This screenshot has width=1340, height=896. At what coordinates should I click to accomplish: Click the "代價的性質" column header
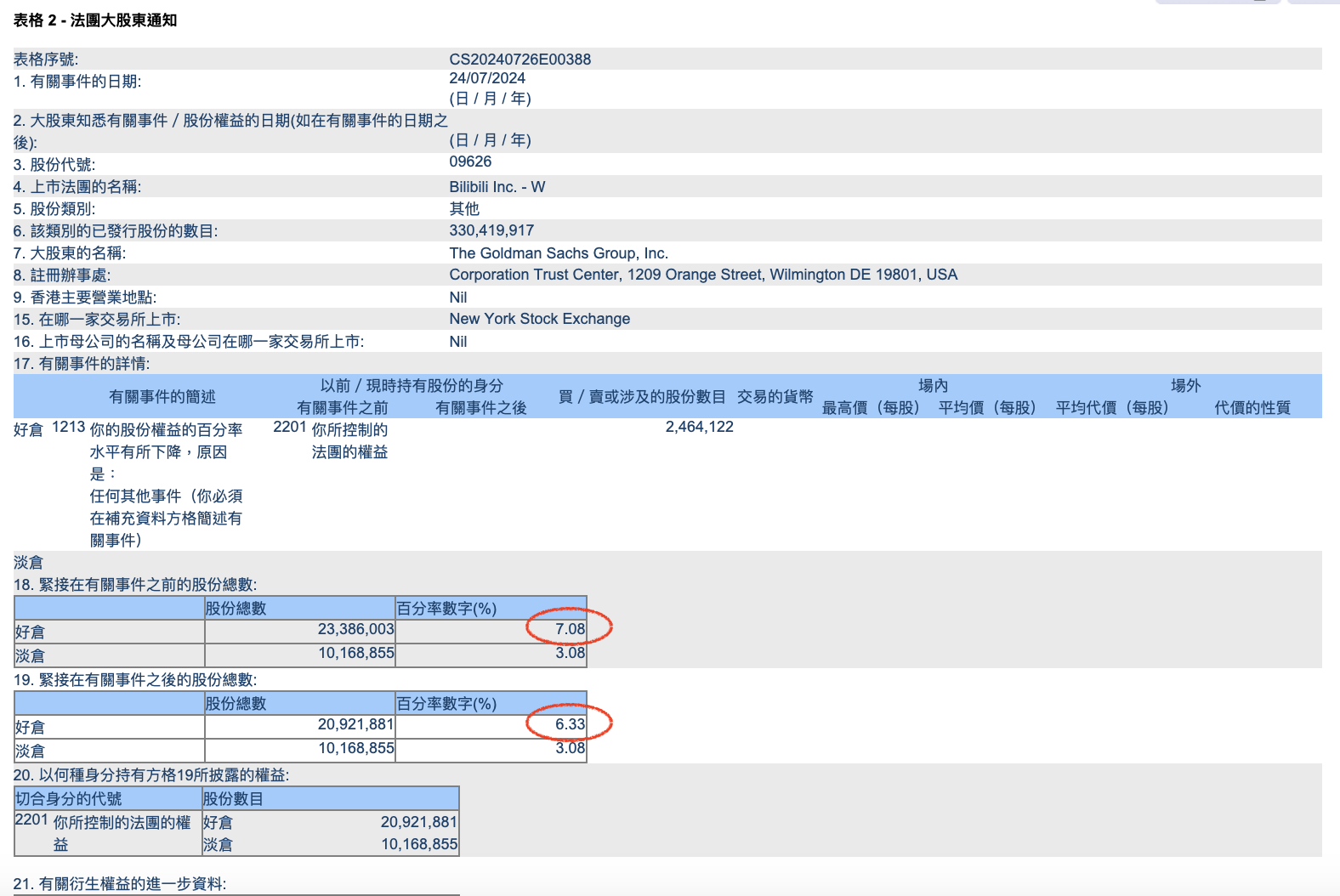click(1252, 408)
